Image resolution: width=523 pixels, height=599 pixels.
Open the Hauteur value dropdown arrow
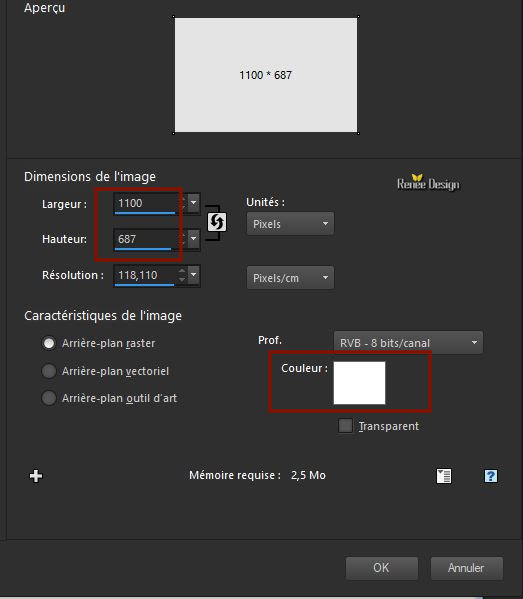click(194, 239)
